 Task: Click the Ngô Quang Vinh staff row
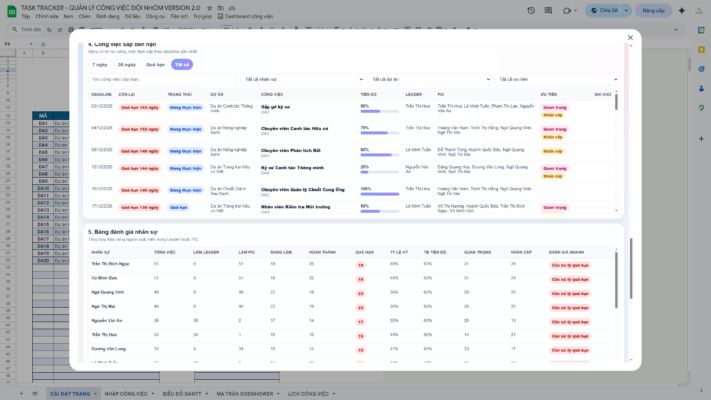point(352,293)
